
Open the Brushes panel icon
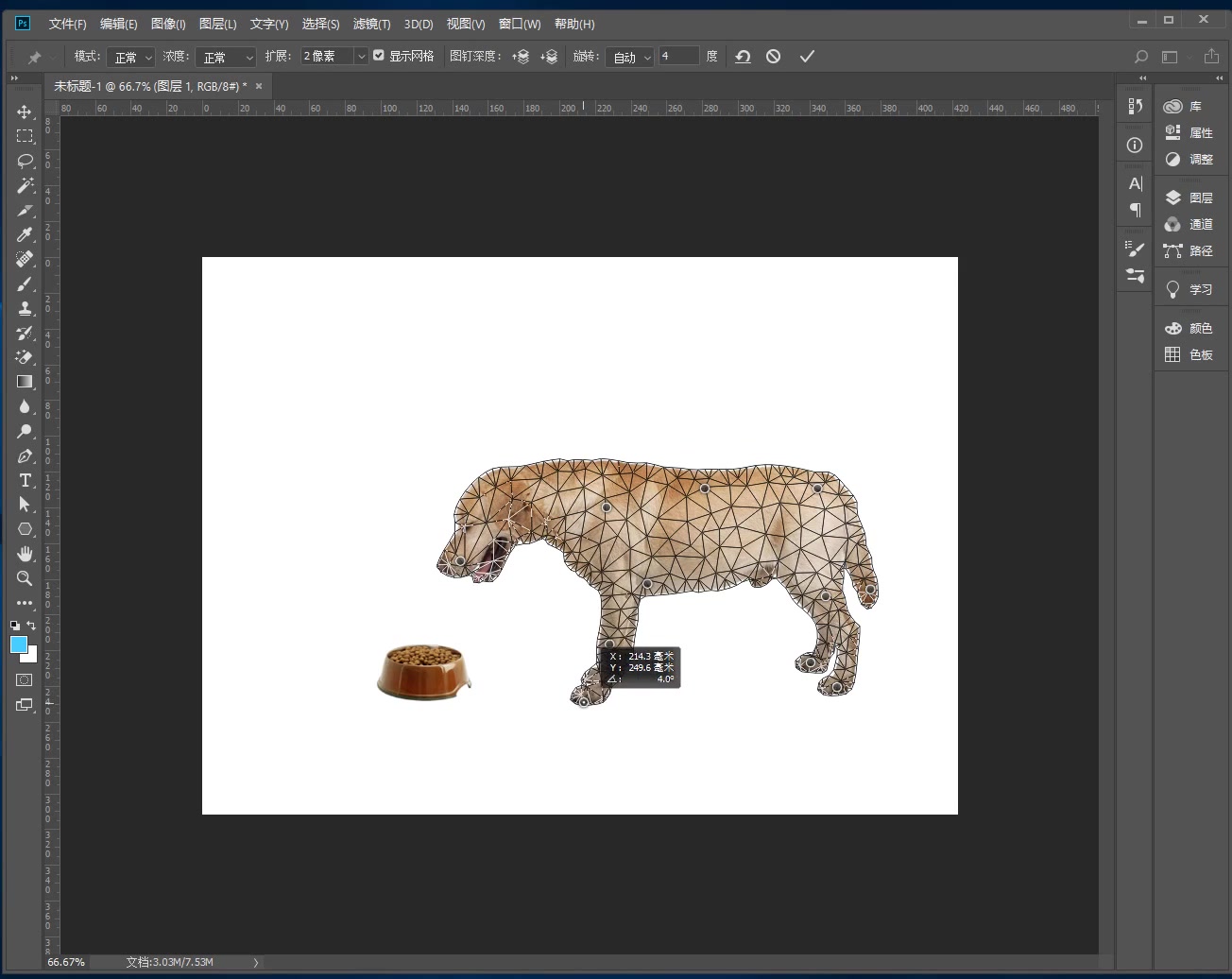tap(1135, 275)
